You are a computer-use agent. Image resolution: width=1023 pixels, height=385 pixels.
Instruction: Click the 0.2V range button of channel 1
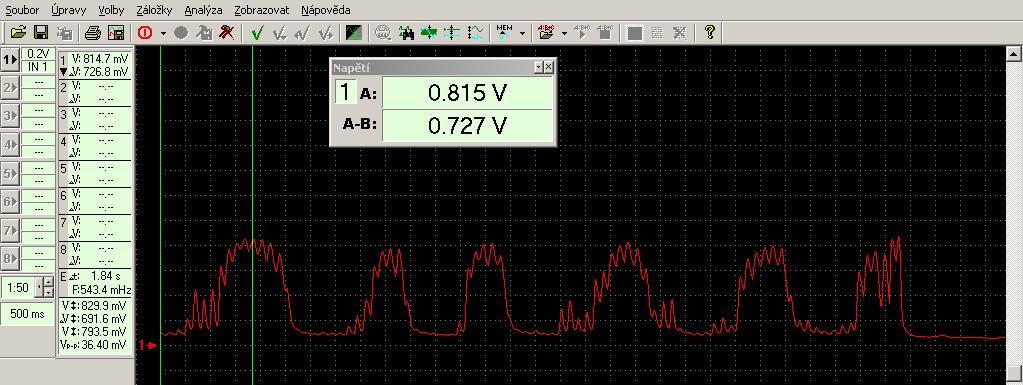coord(38,54)
